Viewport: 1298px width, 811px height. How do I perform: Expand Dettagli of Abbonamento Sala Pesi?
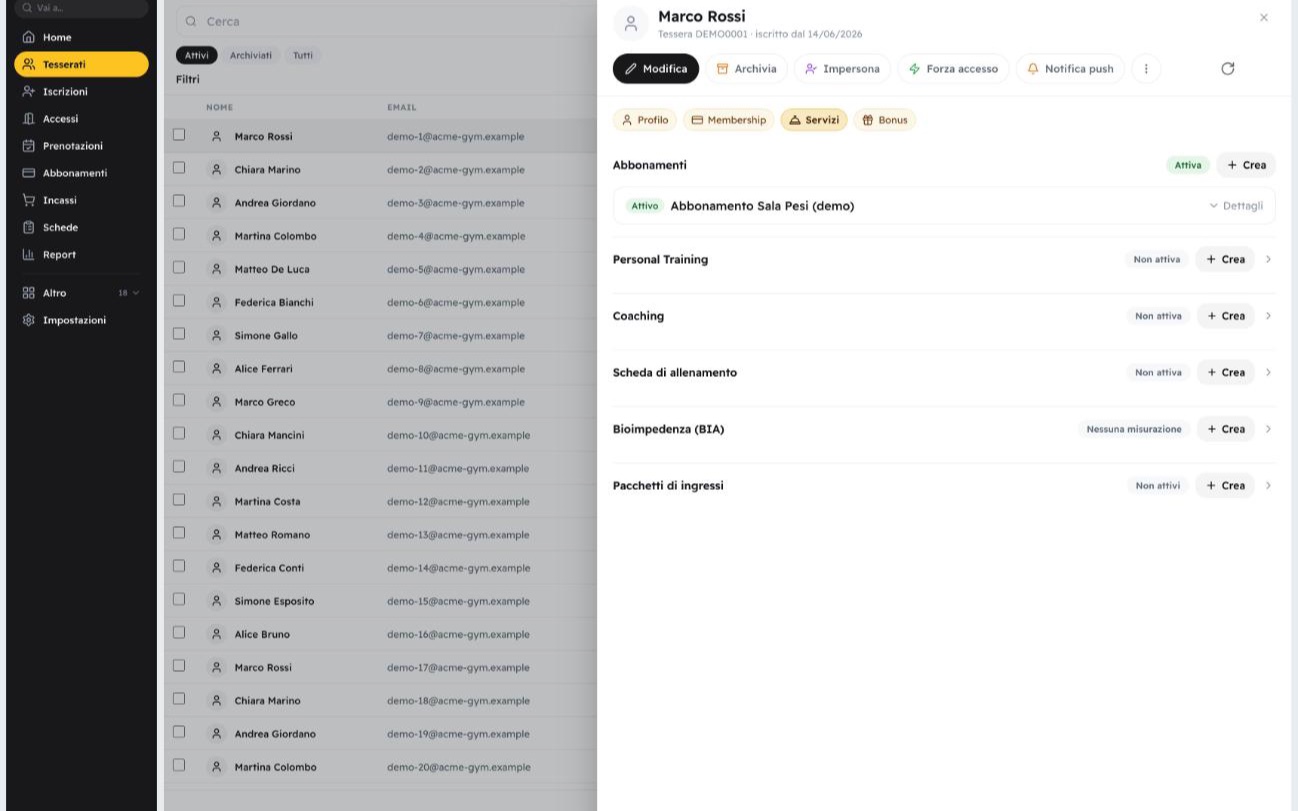[1236, 206]
